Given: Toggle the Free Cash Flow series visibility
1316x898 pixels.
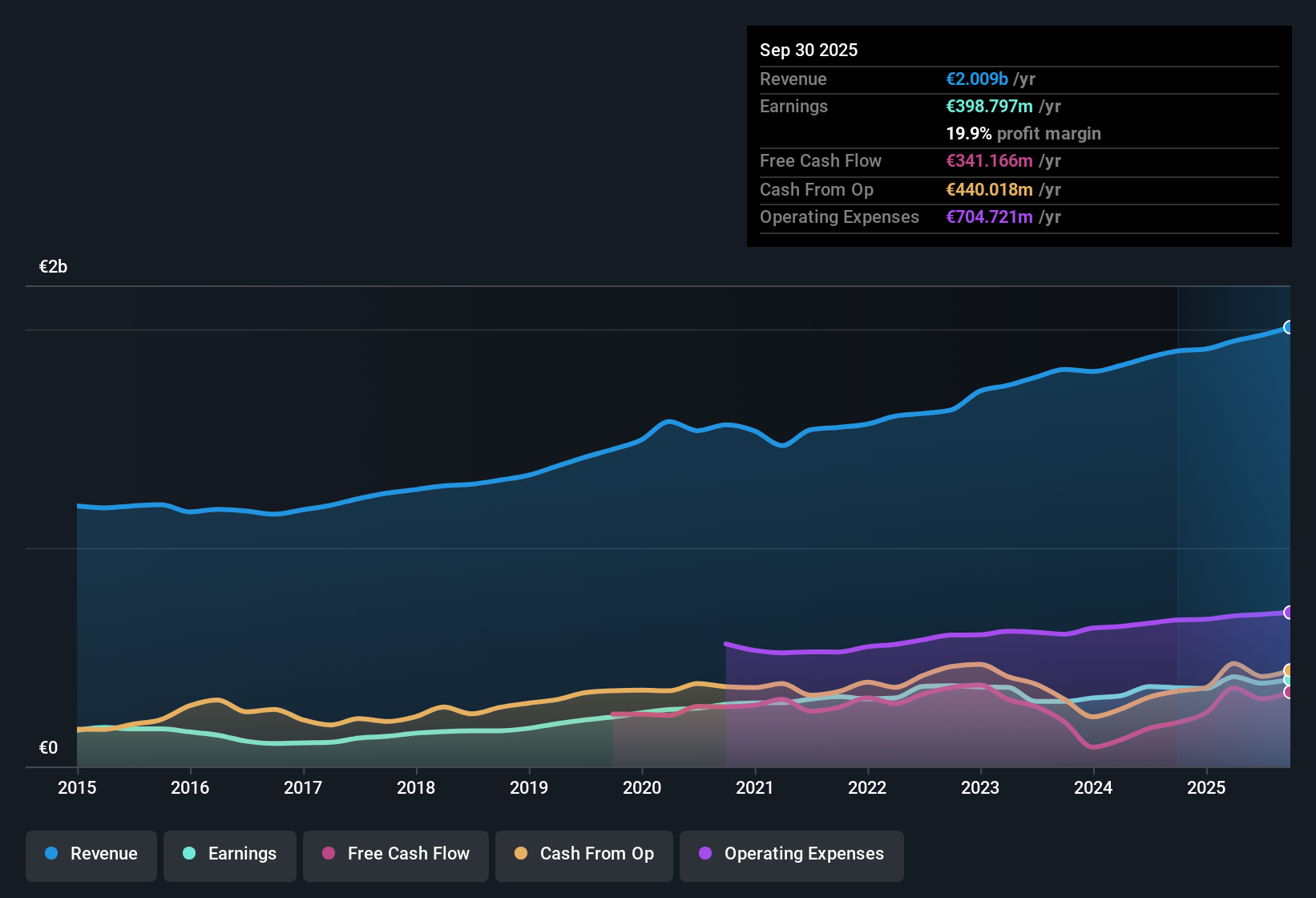Looking at the screenshot, I should (395, 856).
